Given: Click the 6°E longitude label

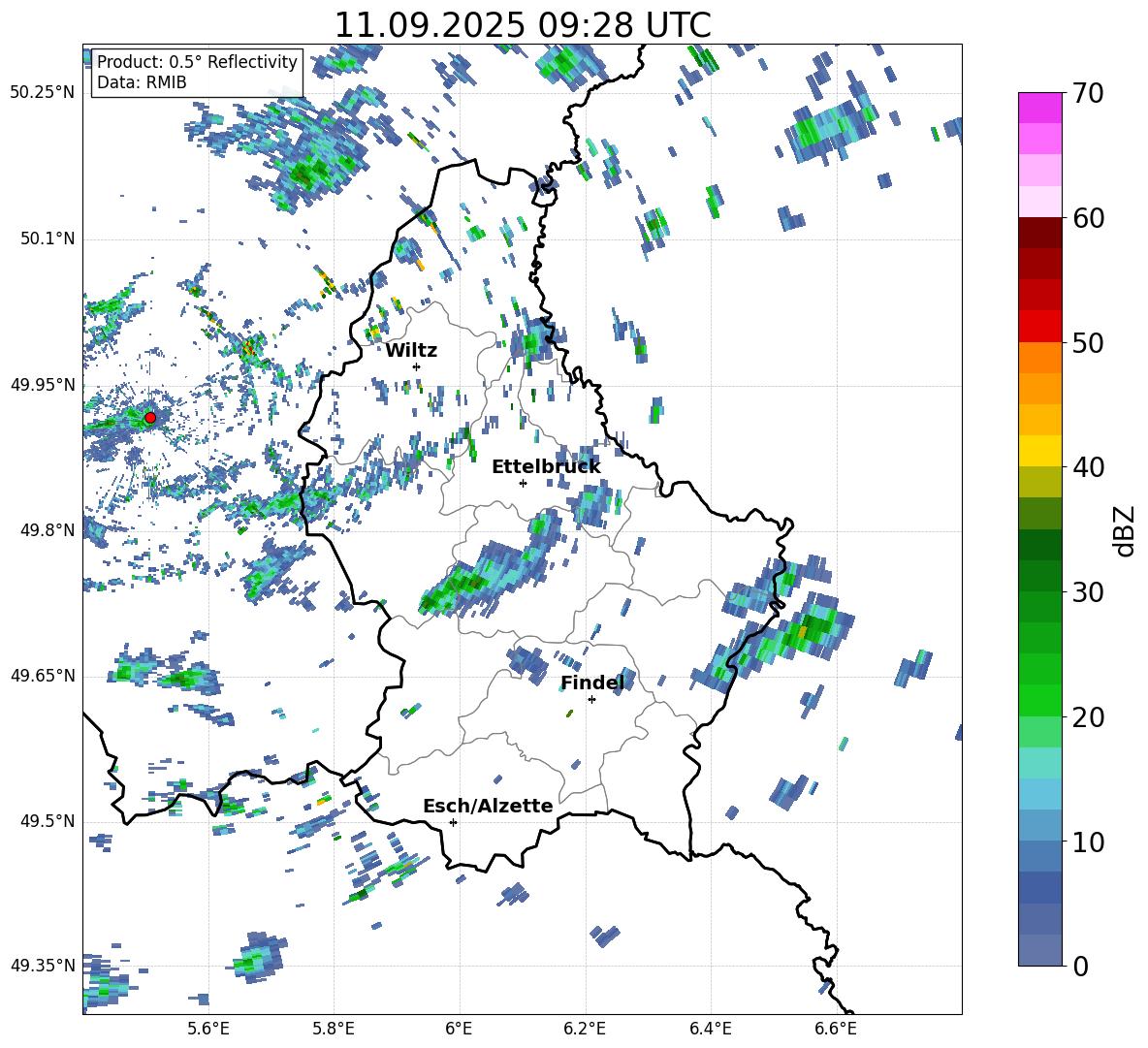Looking at the screenshot, I should point(459,1028).
